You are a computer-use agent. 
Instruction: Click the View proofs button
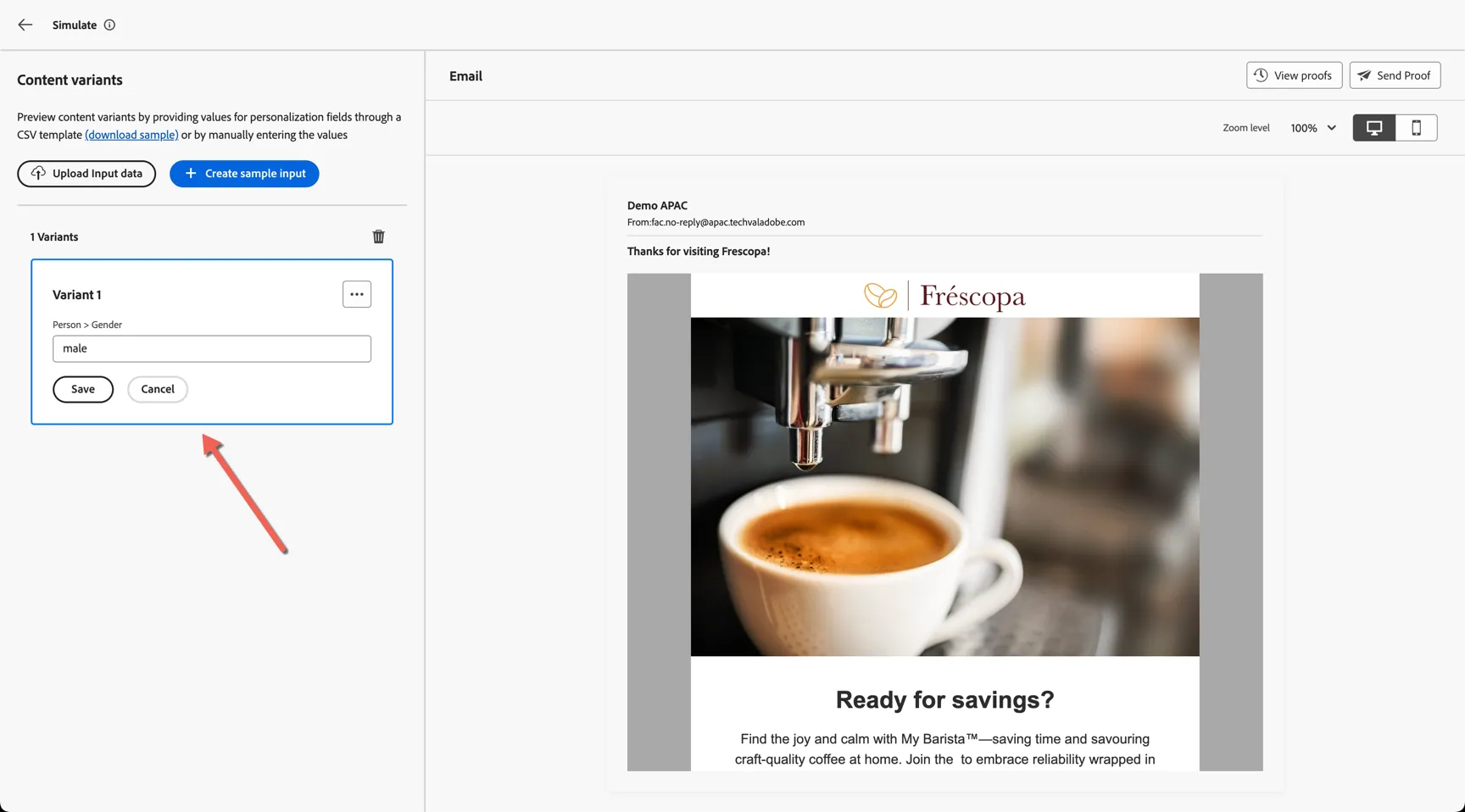[x=1294, y=75]
